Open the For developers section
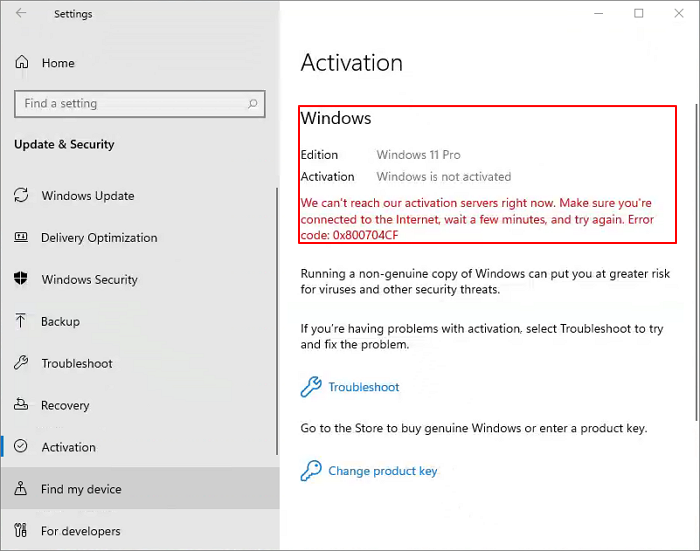This screenshot has width=700, height=551. click(x=80, y=532)
